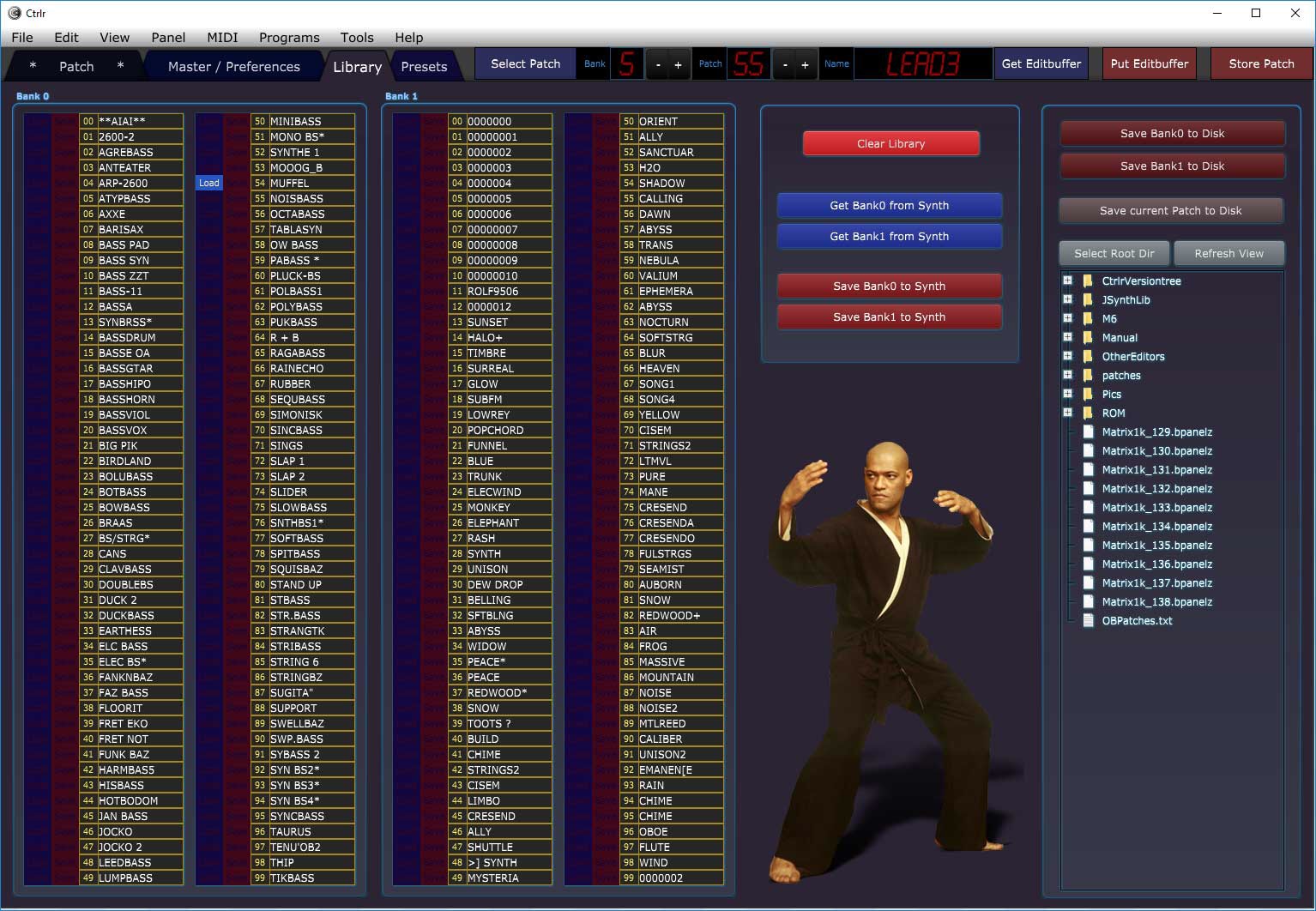This screenshot has width=1316, height=911.
Task: Switch to the Master / Preferences tab
Action: click(x=233, y=66)
